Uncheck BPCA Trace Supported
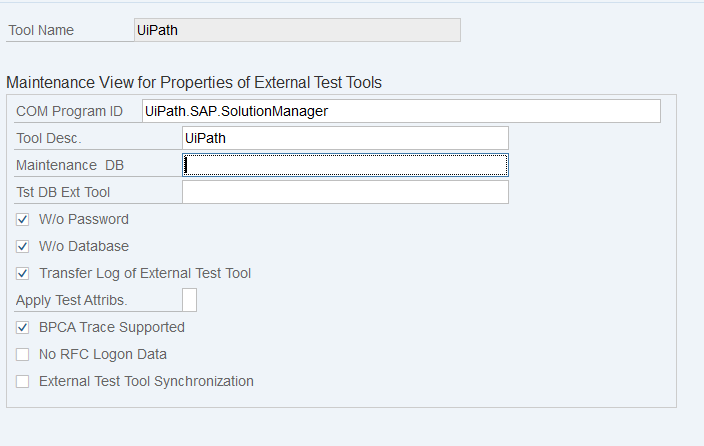 [22, 327]
